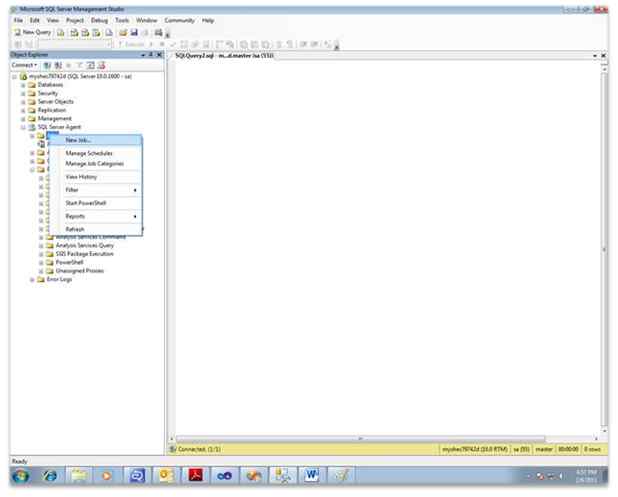Select the Error Logs folder
The height and width of the screenshot is (497, 618).
55,279
